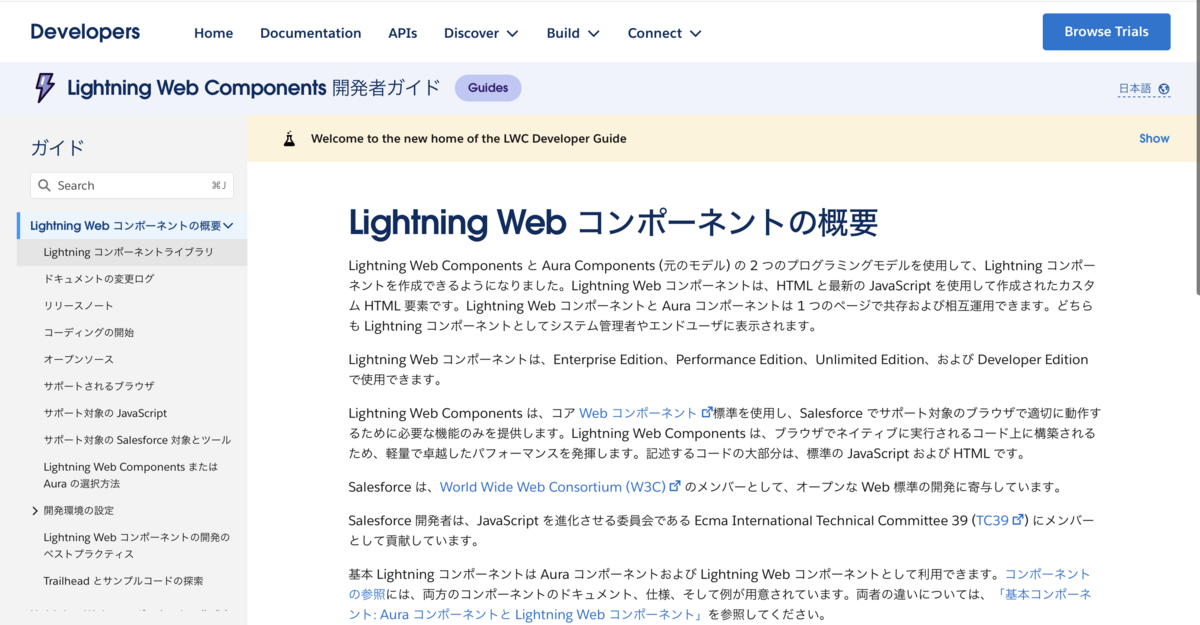Viewport: 1200px width, 625px height.
Task: Click the lightning bolt icon
Action: 44,88
